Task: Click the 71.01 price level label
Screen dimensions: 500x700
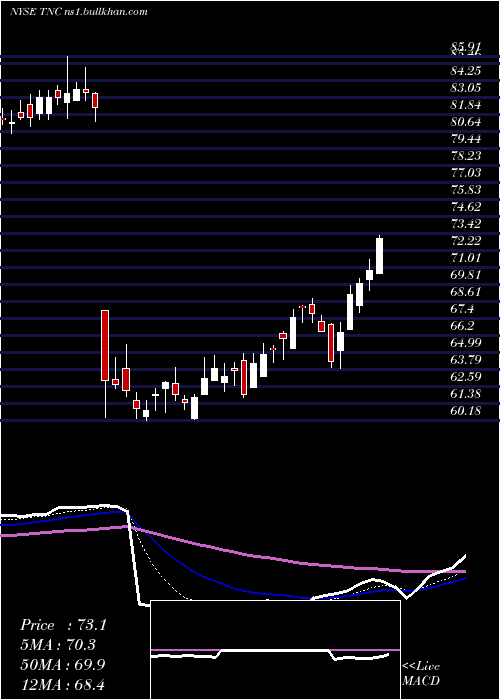Action: tap(466, 258)
